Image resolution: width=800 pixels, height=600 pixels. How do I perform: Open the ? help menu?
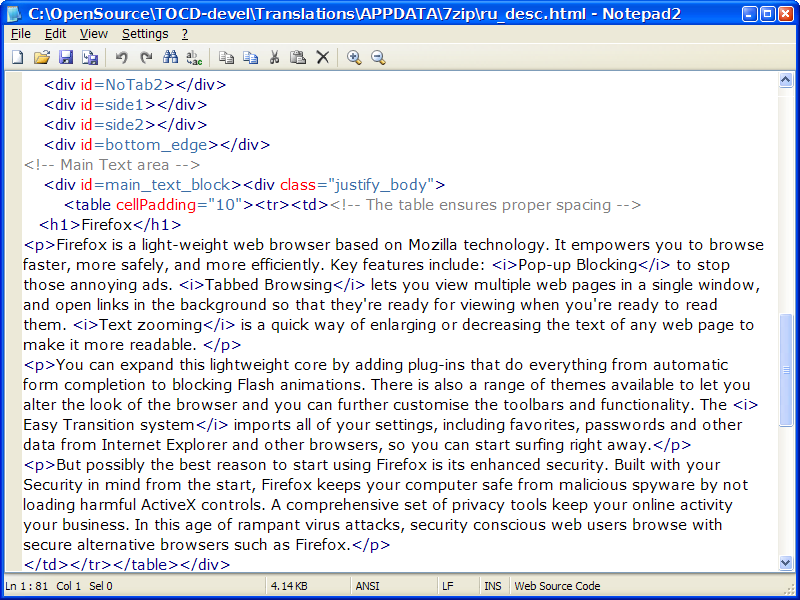[x=185, y=34]
